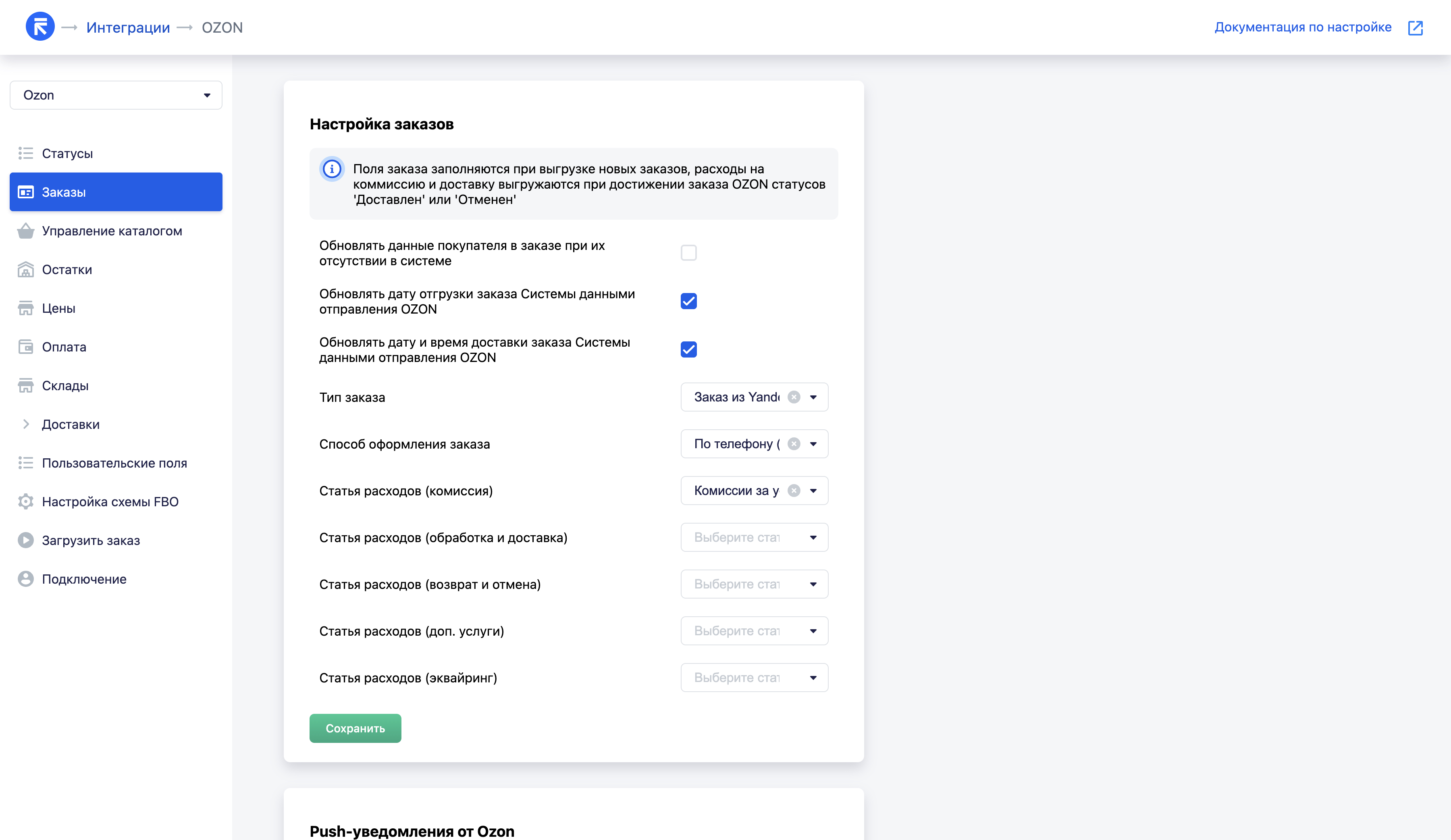1451x840 pixels.
Task: Open the Интеграции breadcrumb link
Action: pyautogui.click(x=128, y=28)
